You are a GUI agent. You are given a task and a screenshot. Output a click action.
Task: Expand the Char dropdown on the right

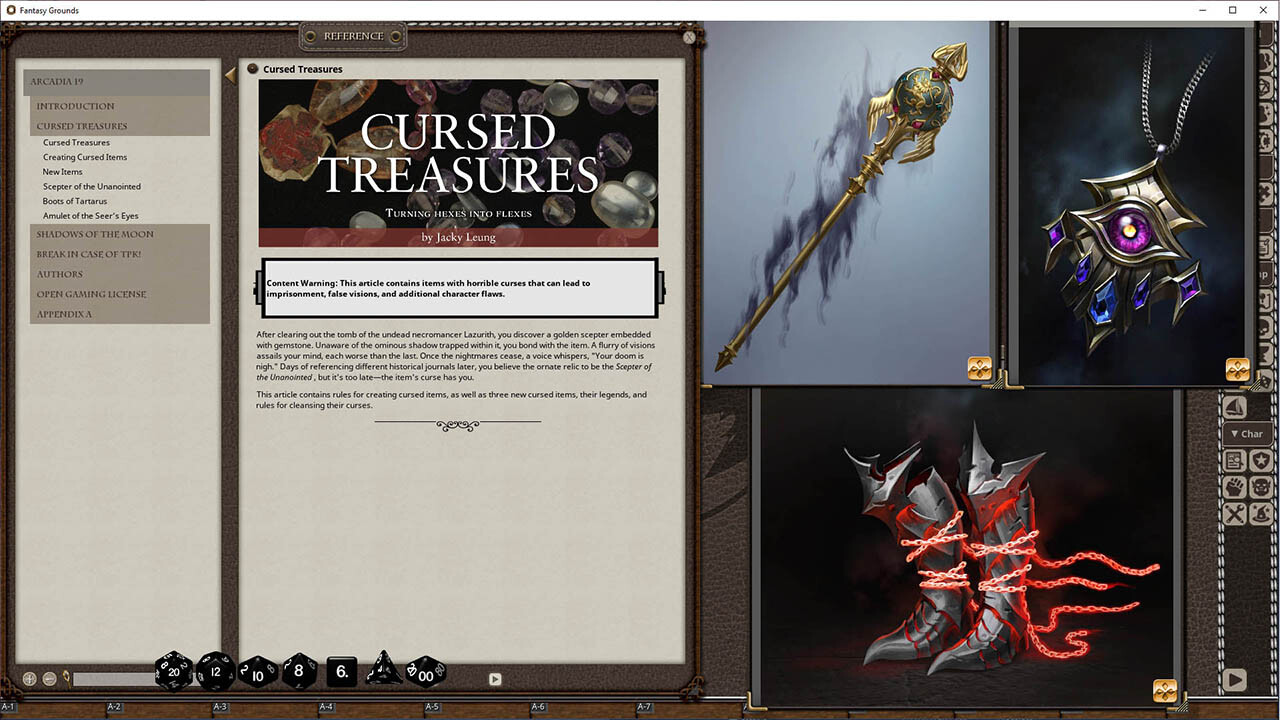click(1246, 434)
